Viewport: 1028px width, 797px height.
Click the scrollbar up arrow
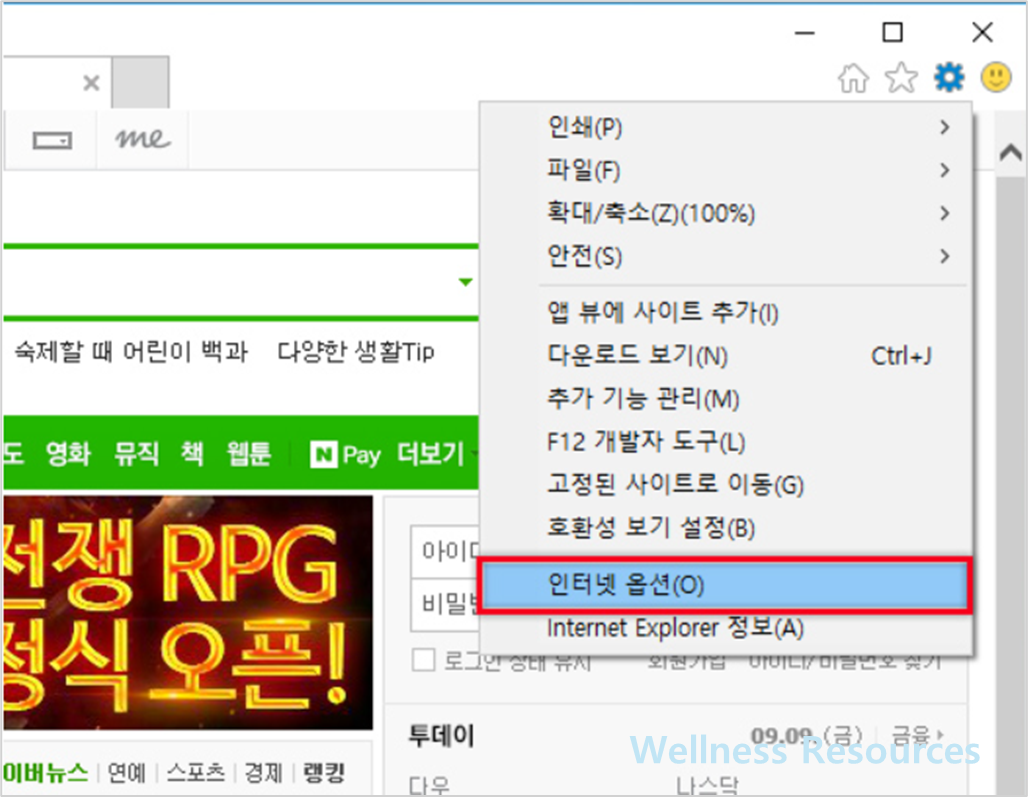click(x=1010, y=153)
